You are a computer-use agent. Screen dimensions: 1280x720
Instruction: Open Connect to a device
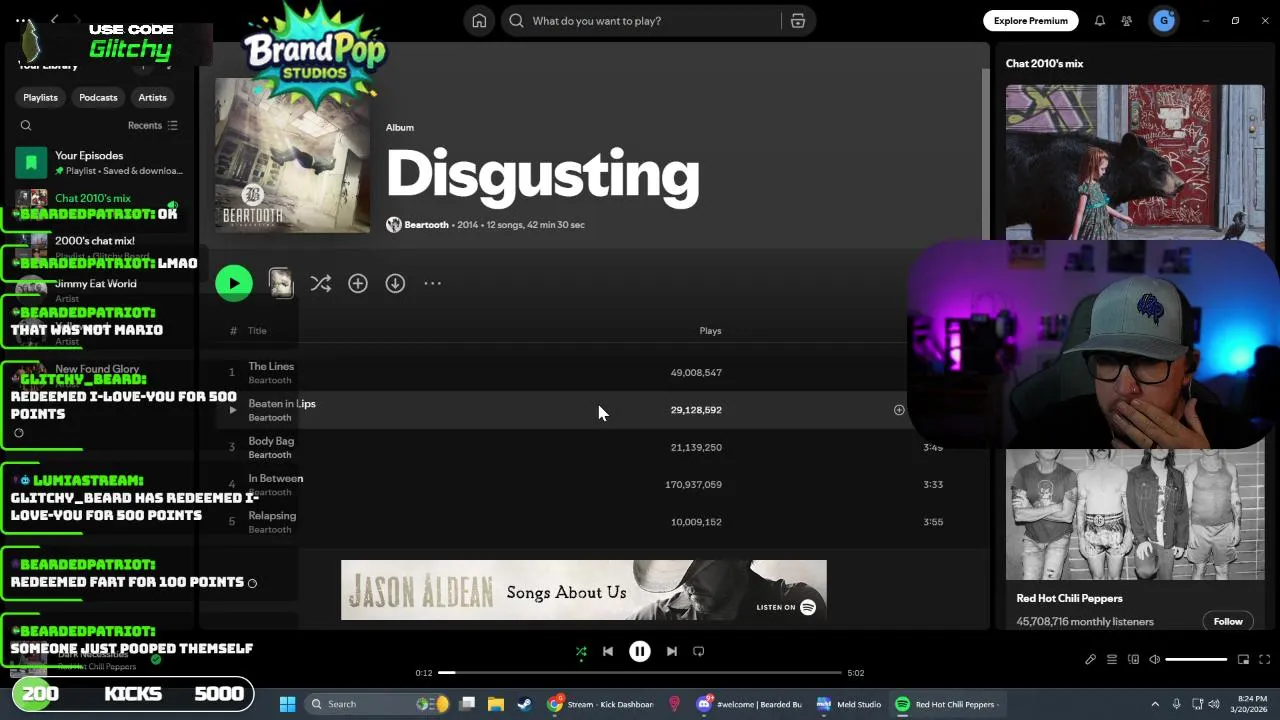(1133, 660)
